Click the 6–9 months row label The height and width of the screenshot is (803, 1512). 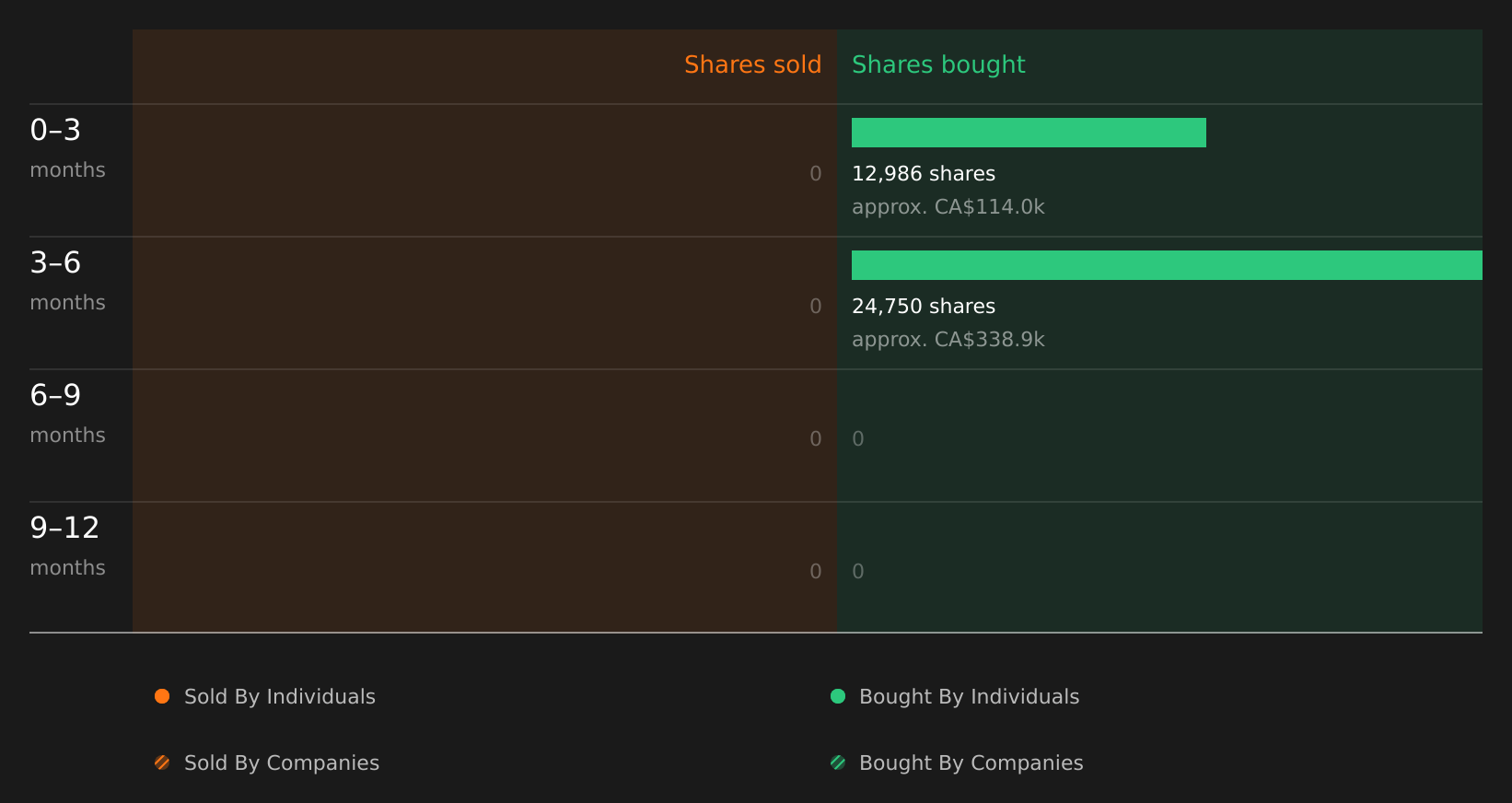tap(67, 413)
